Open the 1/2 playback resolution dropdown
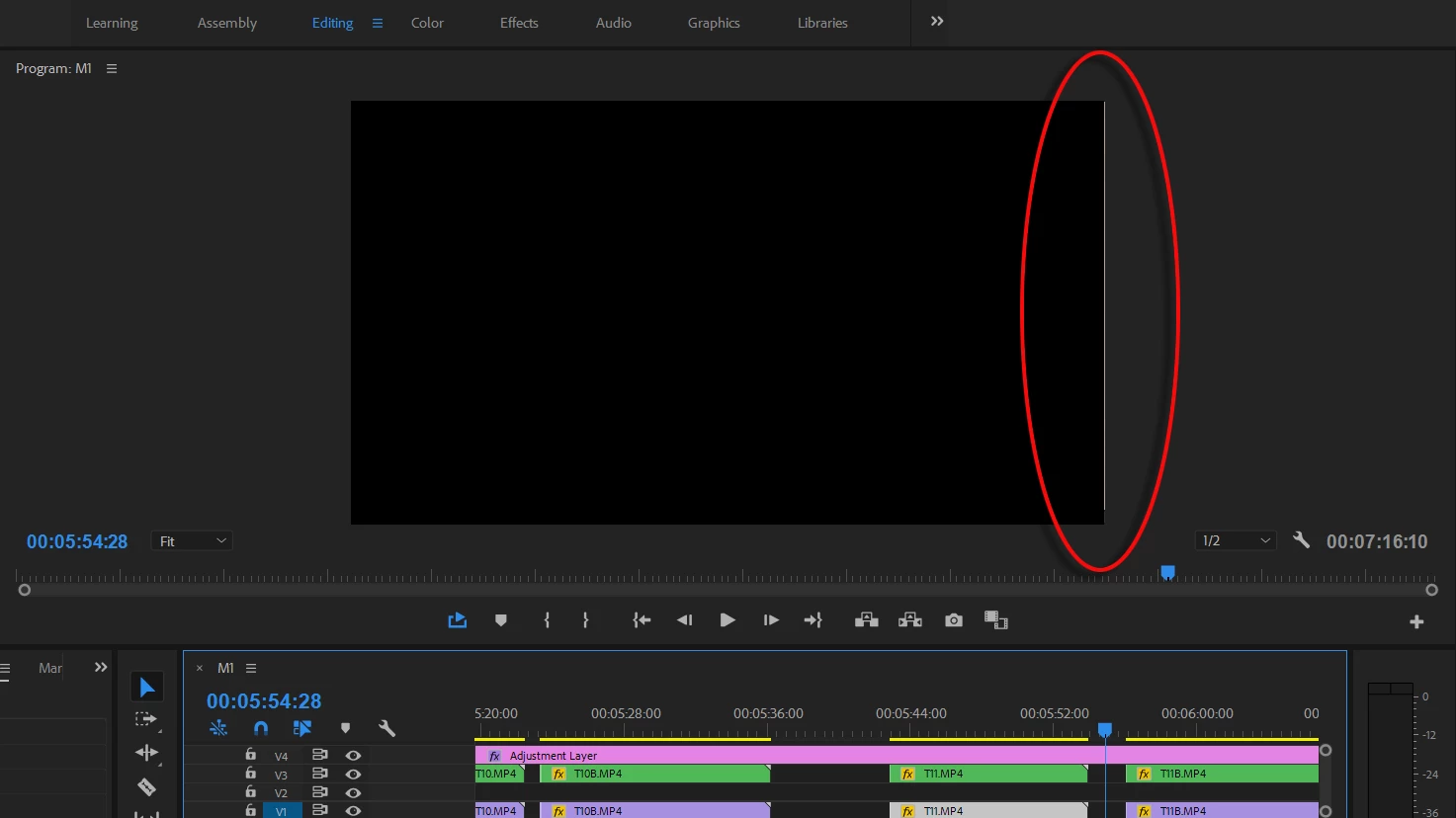Viewport: 1456px width, 818px height. [1235, 541]
